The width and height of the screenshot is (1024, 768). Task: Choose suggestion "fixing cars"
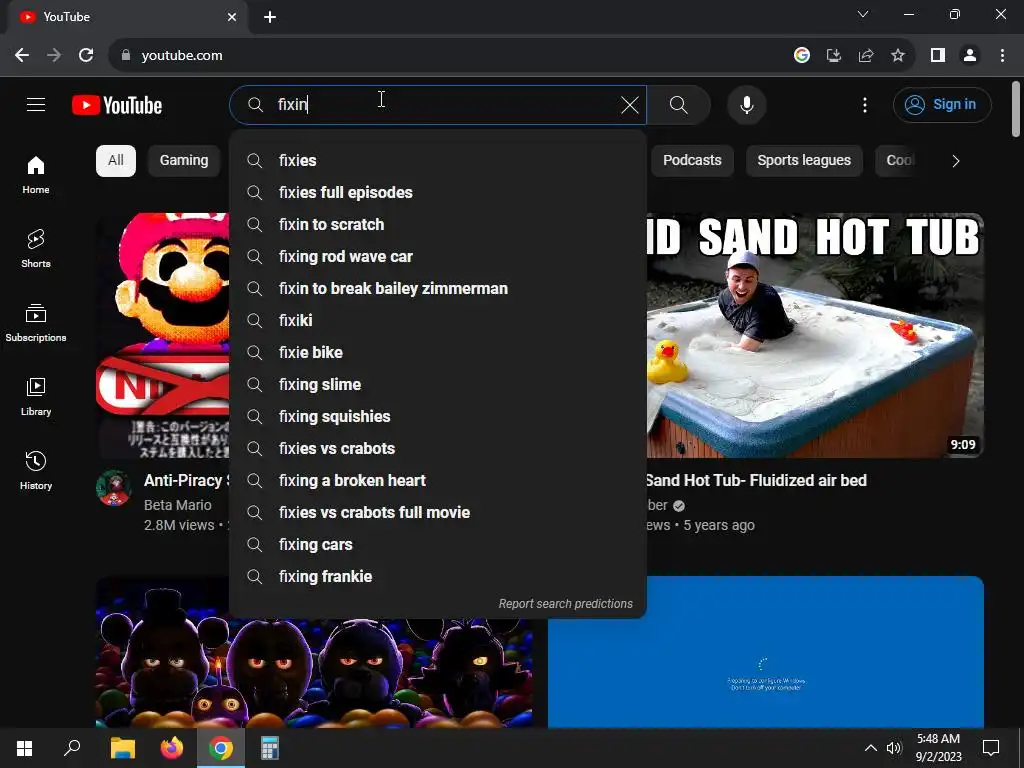(x=438, y=545)
